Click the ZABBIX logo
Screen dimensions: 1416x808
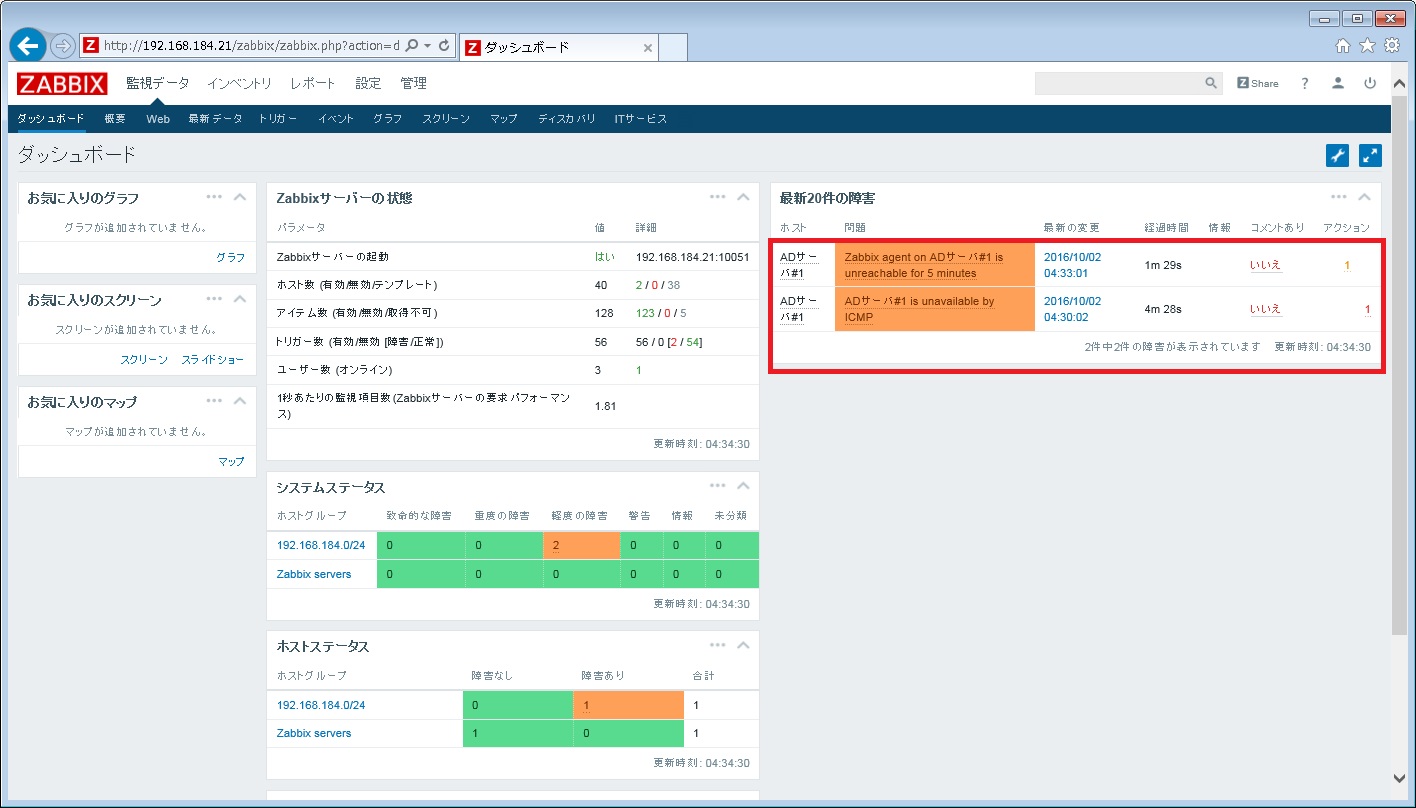(62, 84)
